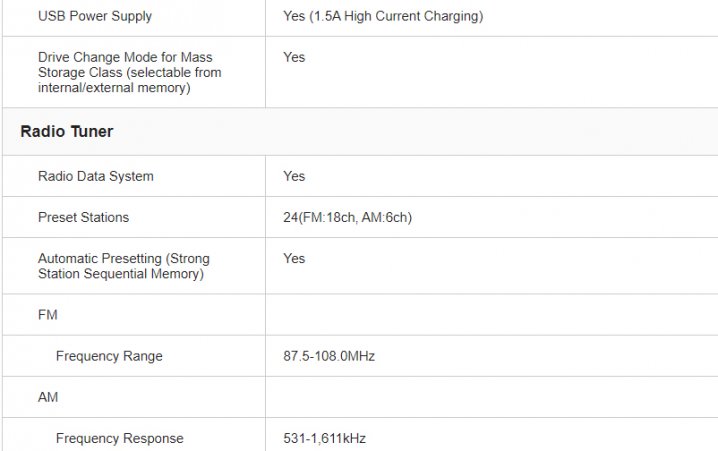Click Yes beside Automatic Presetting
Image resolution: width=718 pixels, height=451 pixels.
(x=294, y=258)
